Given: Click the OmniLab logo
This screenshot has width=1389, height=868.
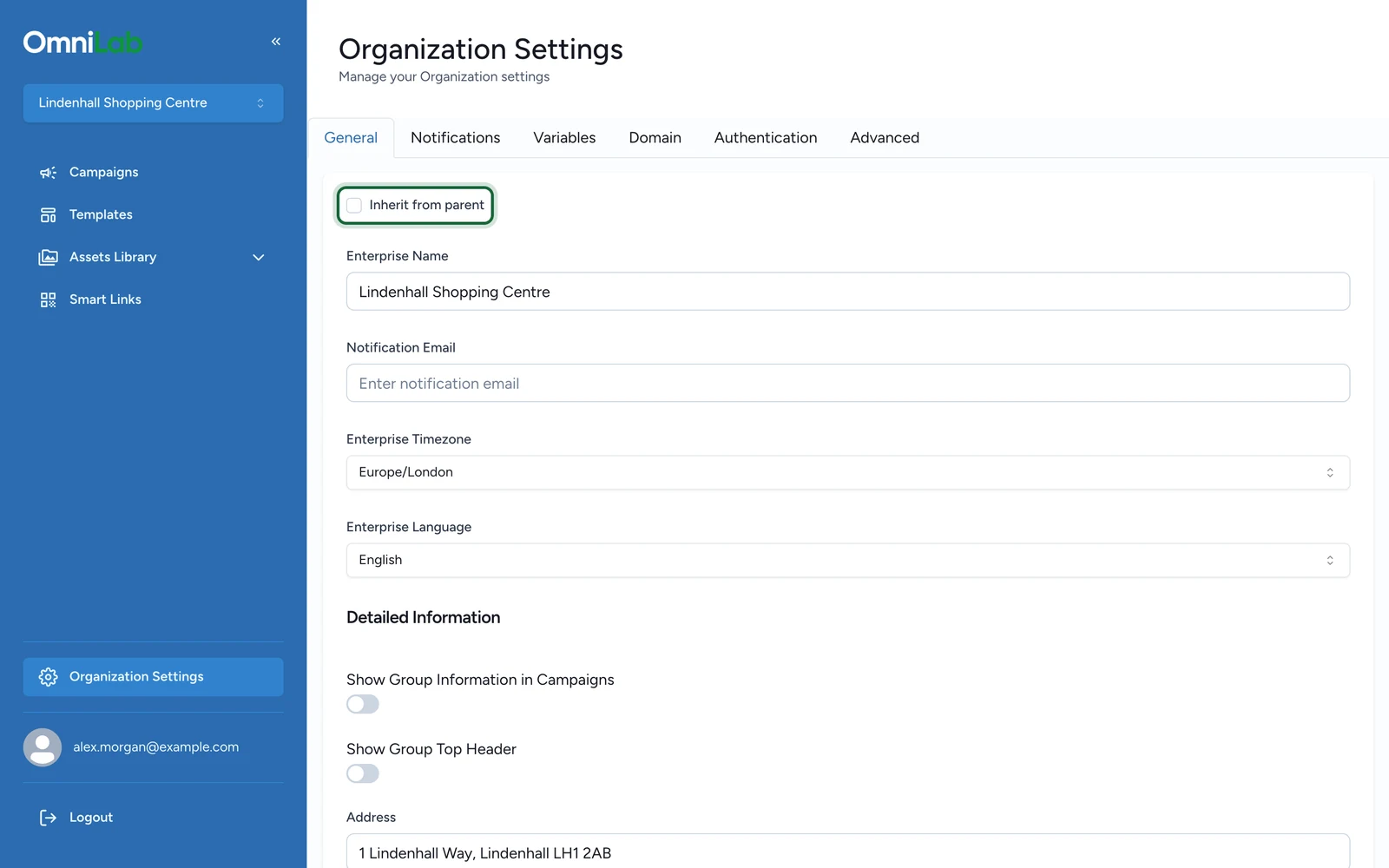Looking at the screenshot, I should [82, 42].
